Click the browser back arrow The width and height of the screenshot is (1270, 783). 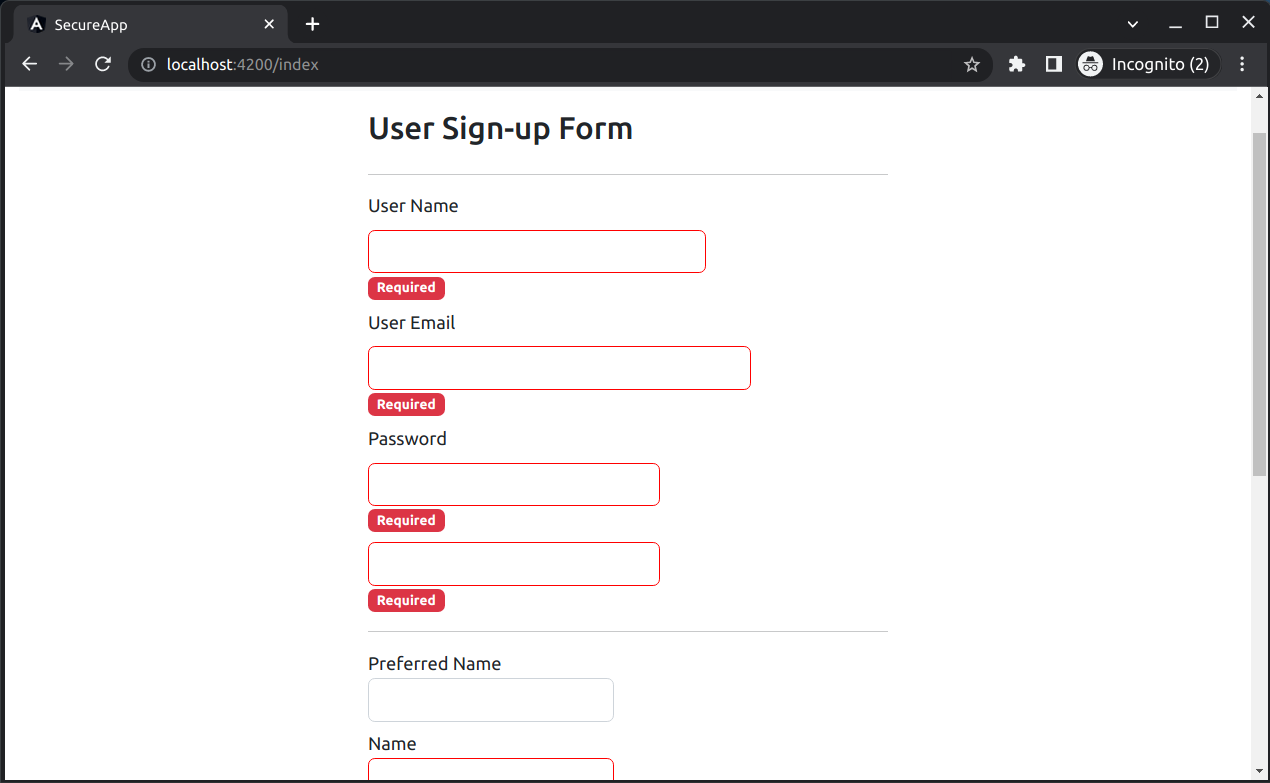[30, 64]
